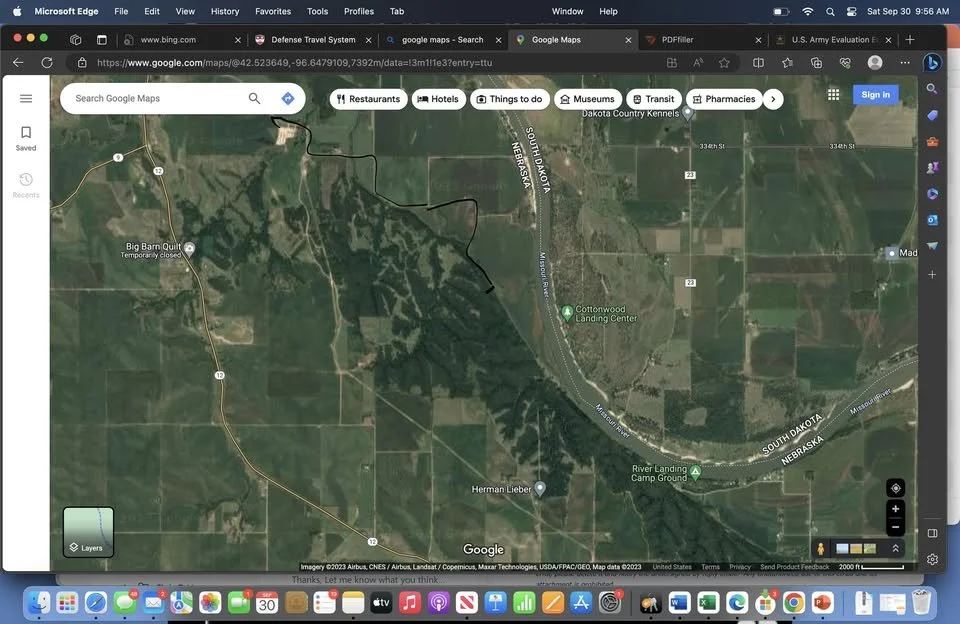Open the Bing Copilot sidebar icon

tap(932, 62)
